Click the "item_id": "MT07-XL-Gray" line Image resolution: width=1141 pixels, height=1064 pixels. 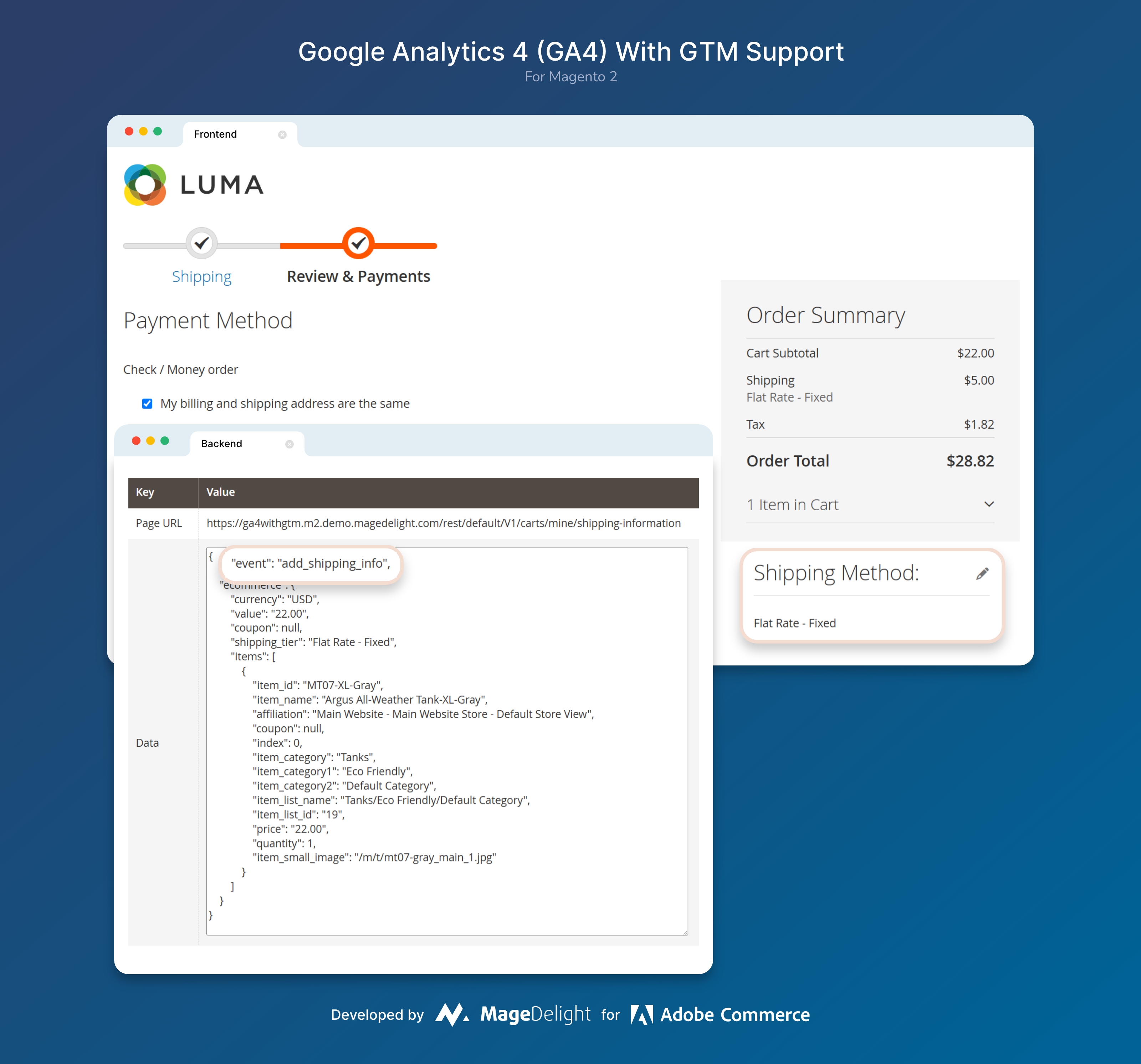tap(317, 685)
